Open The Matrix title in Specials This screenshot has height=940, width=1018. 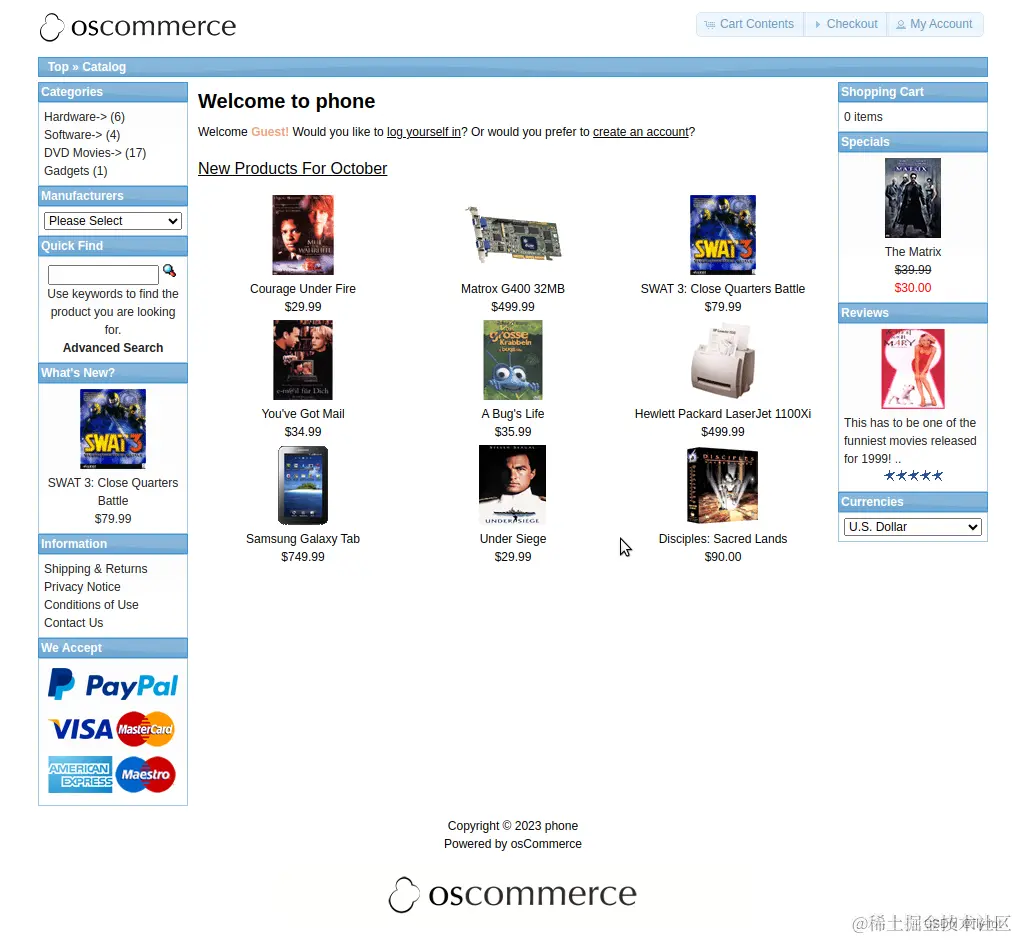click(913, 252)
